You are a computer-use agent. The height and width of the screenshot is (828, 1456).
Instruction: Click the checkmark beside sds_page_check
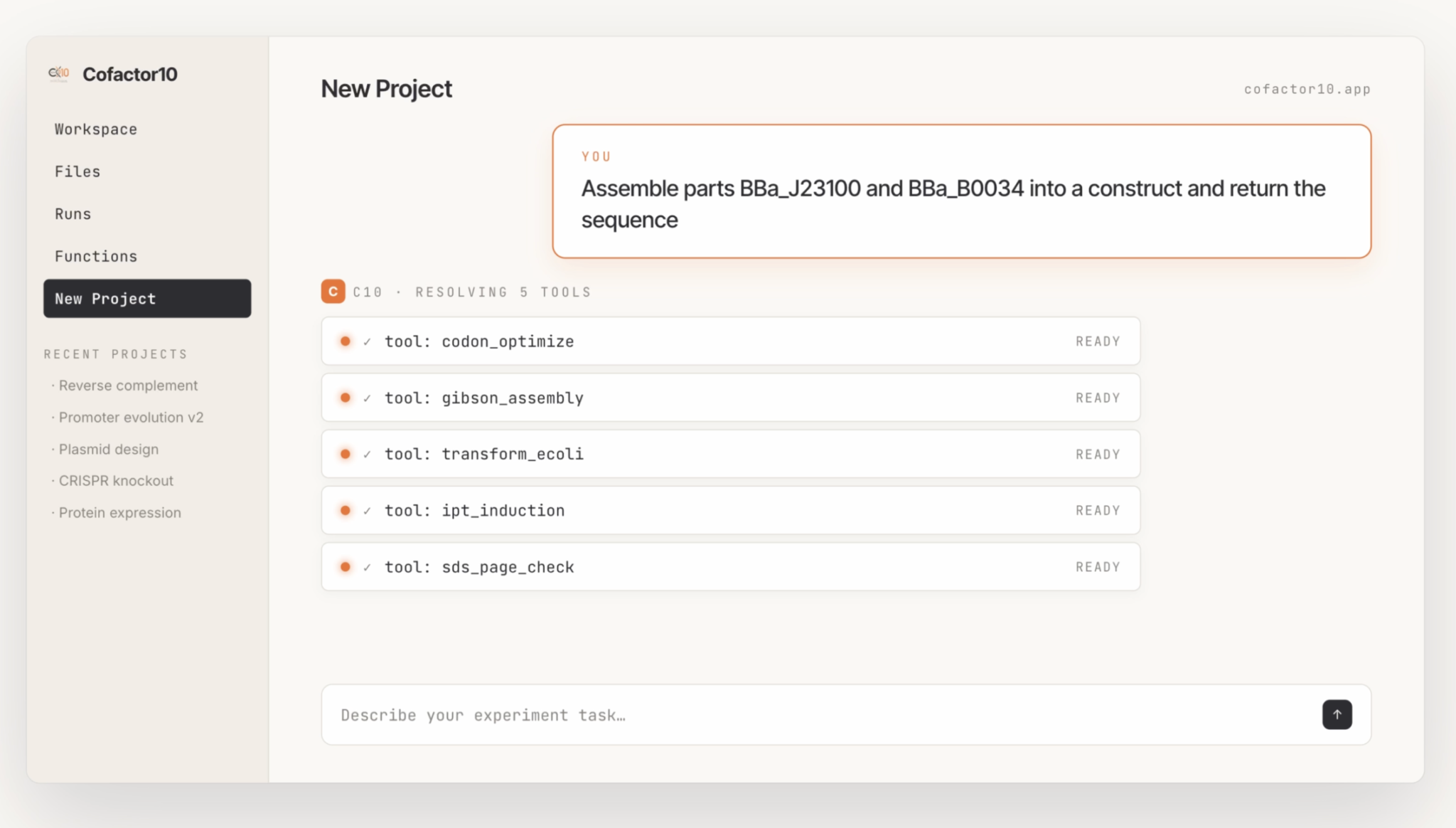tap(367, 568)
